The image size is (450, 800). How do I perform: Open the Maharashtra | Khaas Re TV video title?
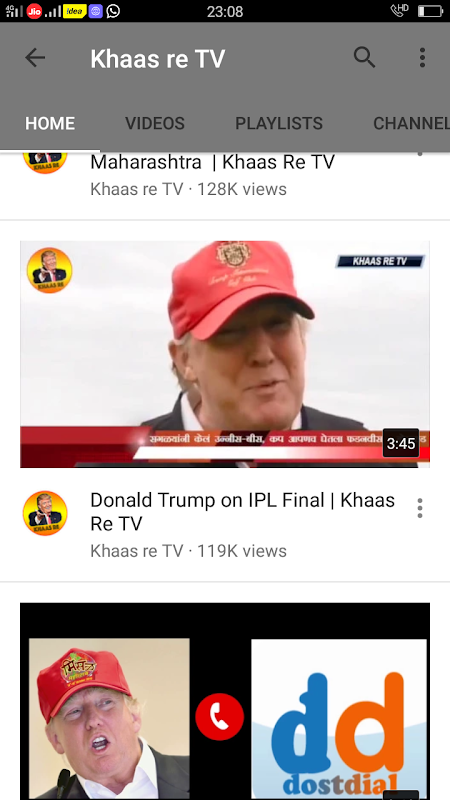pos(212,162)
